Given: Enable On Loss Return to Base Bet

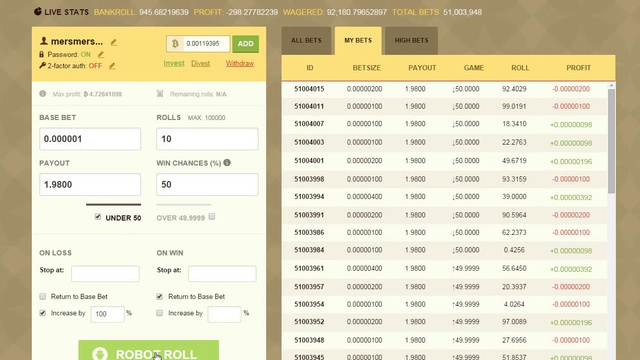Looking at the screenshot, I should pos(42,296).
